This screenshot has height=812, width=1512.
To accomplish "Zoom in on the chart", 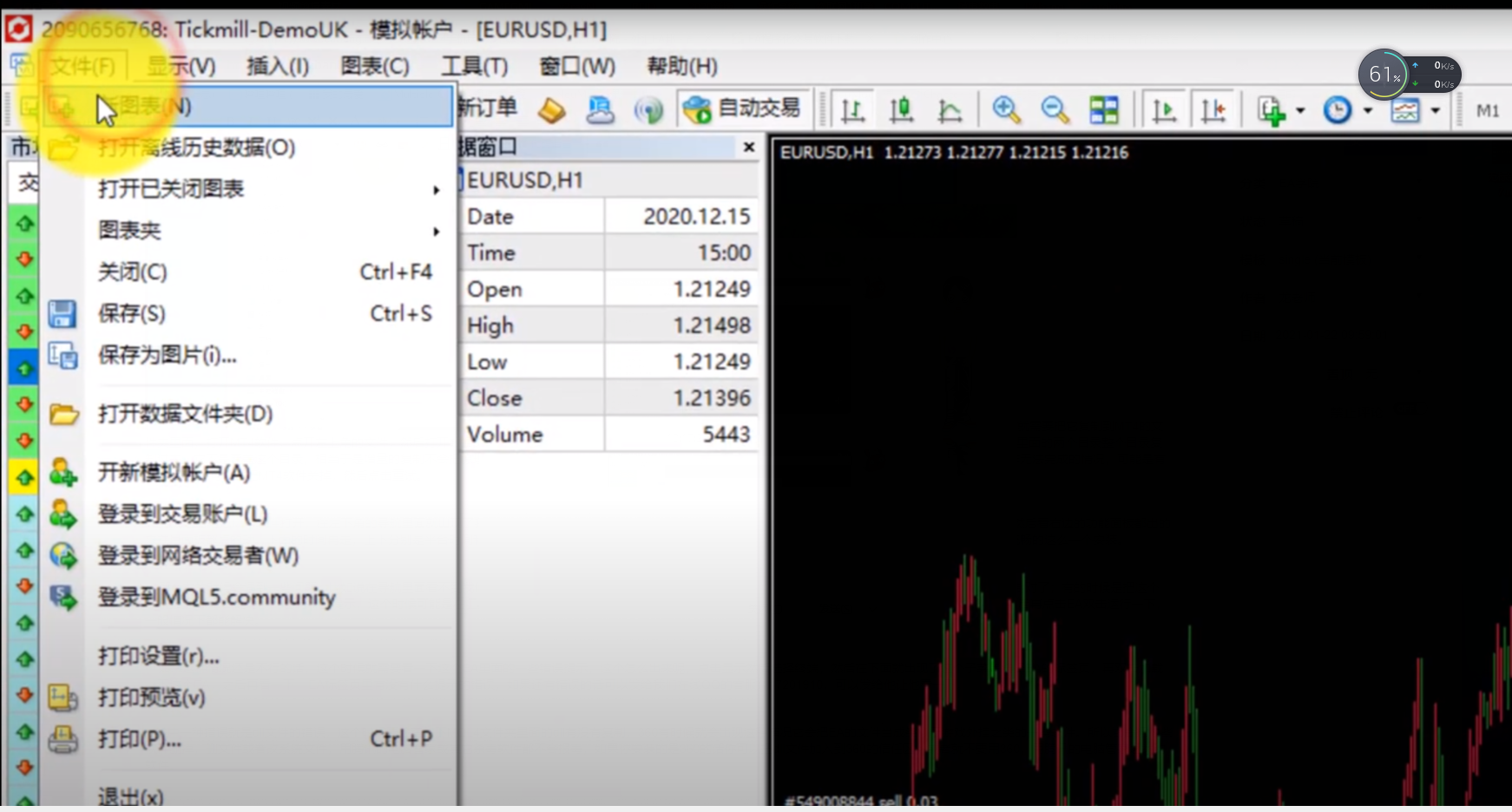I will click(1006, 109).
